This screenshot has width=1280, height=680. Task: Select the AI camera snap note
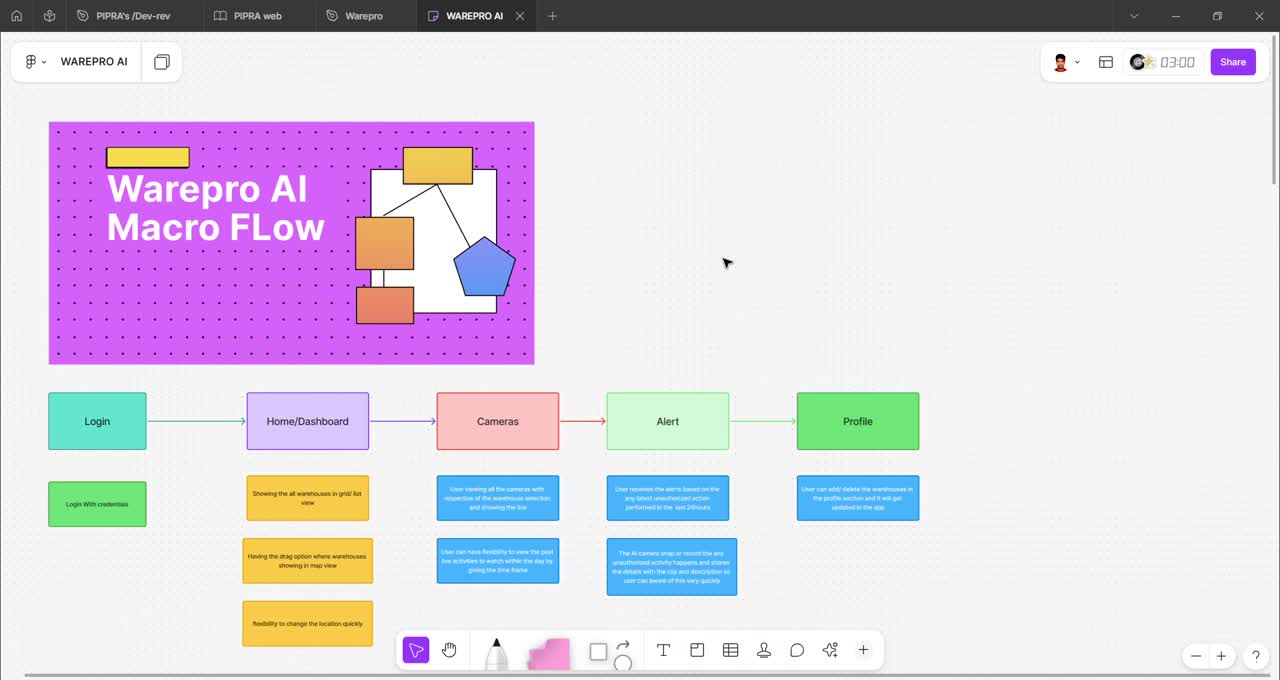(x=672, y=567)
